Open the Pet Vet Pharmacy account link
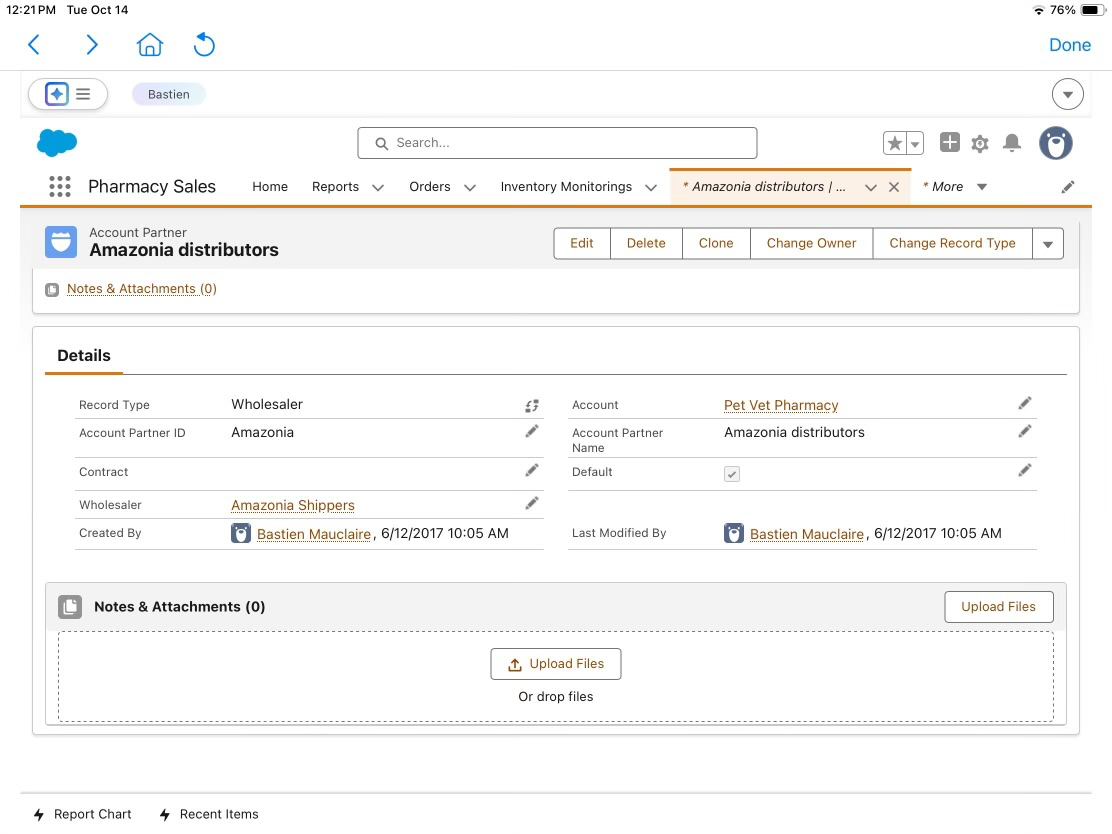The width and height of the screenshot is (1112, 834). tap(781, 405)
